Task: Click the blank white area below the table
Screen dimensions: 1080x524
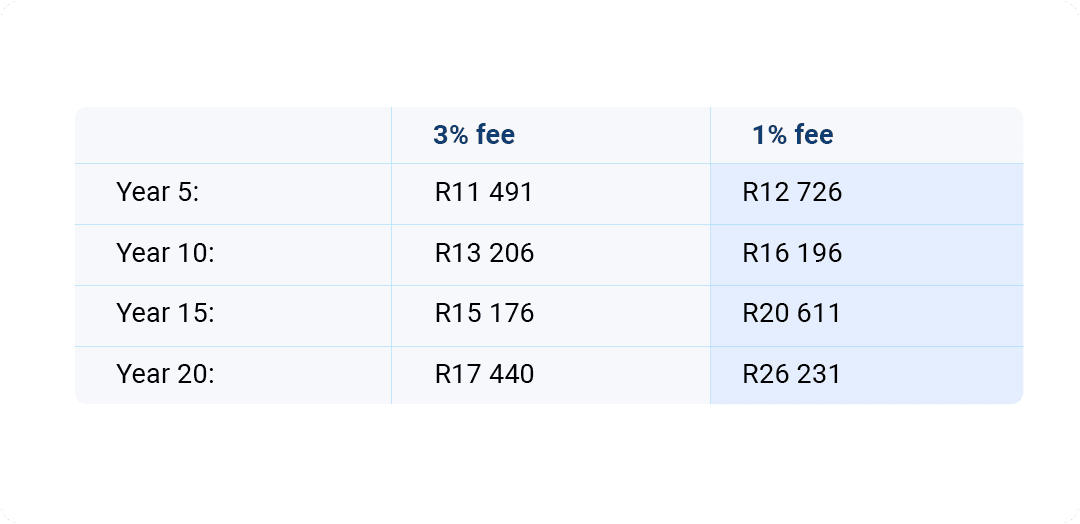Action: (540, 460)
